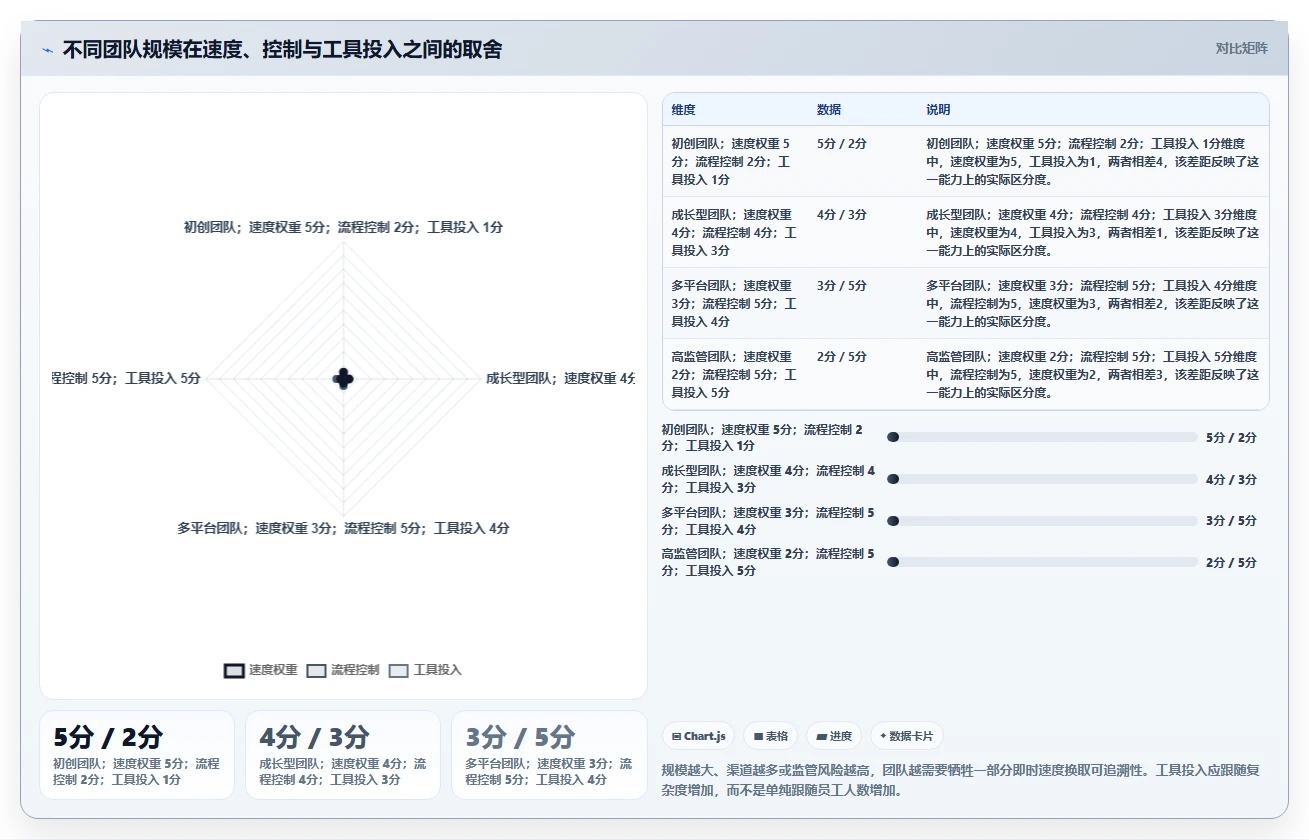Click the 维度 table column header
The image size is (1309, 840).
pos(684,110)
